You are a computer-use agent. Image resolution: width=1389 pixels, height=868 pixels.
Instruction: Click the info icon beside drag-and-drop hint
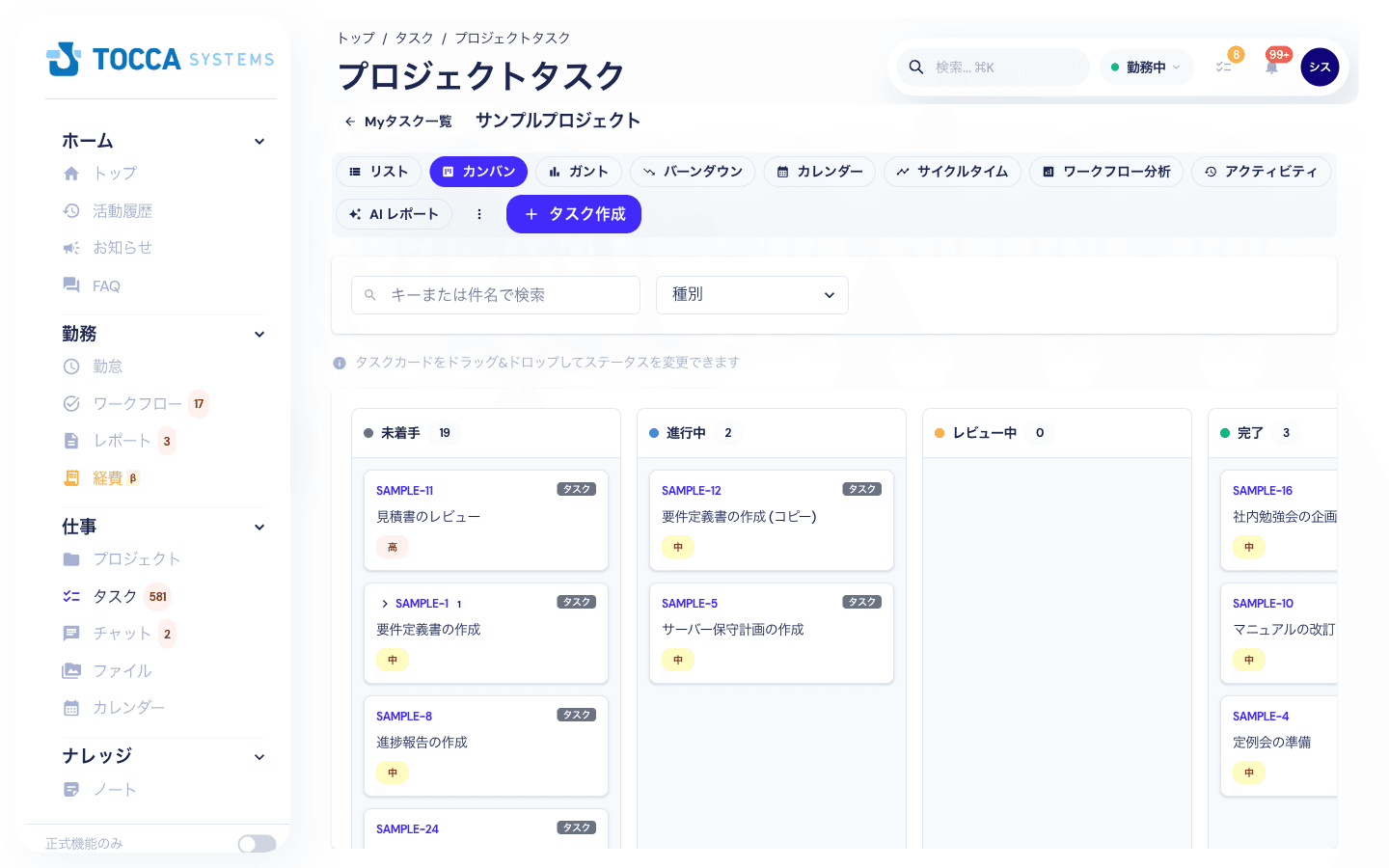340,363
